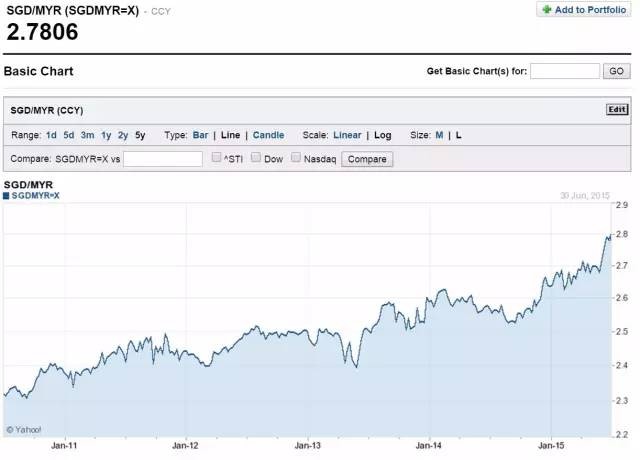Select the 5d range option
The height and width of the screenshot is (460, 640).
pos(69,135)
